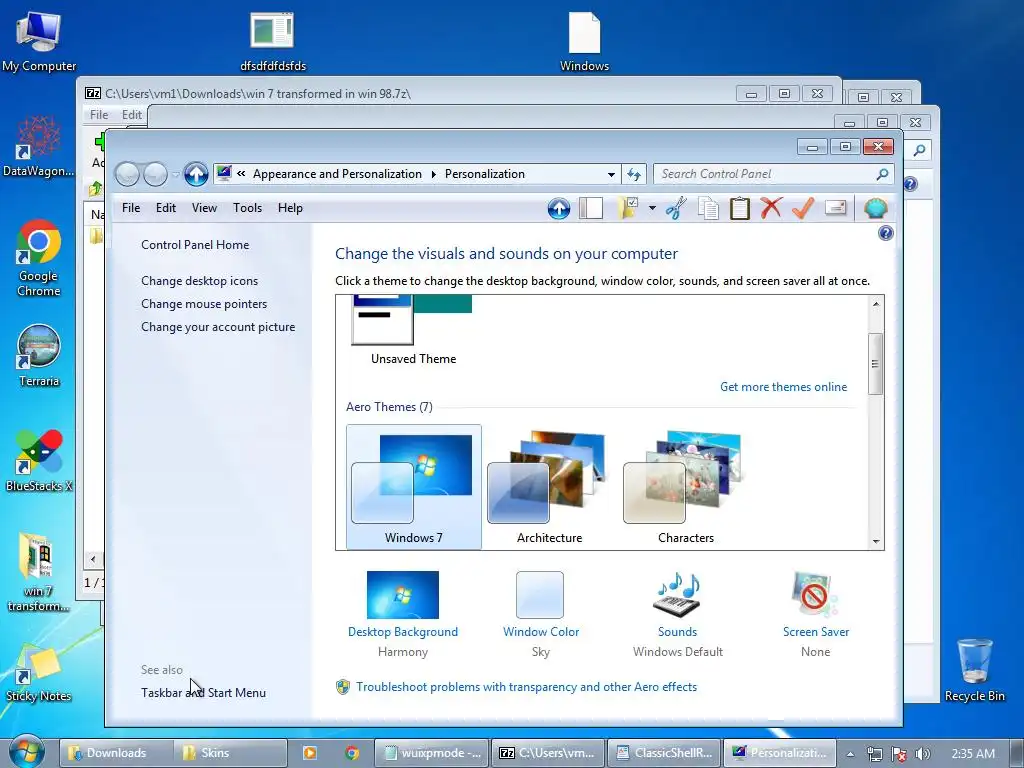1024x768 pixels.
Task: Click the Forward navigation button
Action: tap(155, 174)
